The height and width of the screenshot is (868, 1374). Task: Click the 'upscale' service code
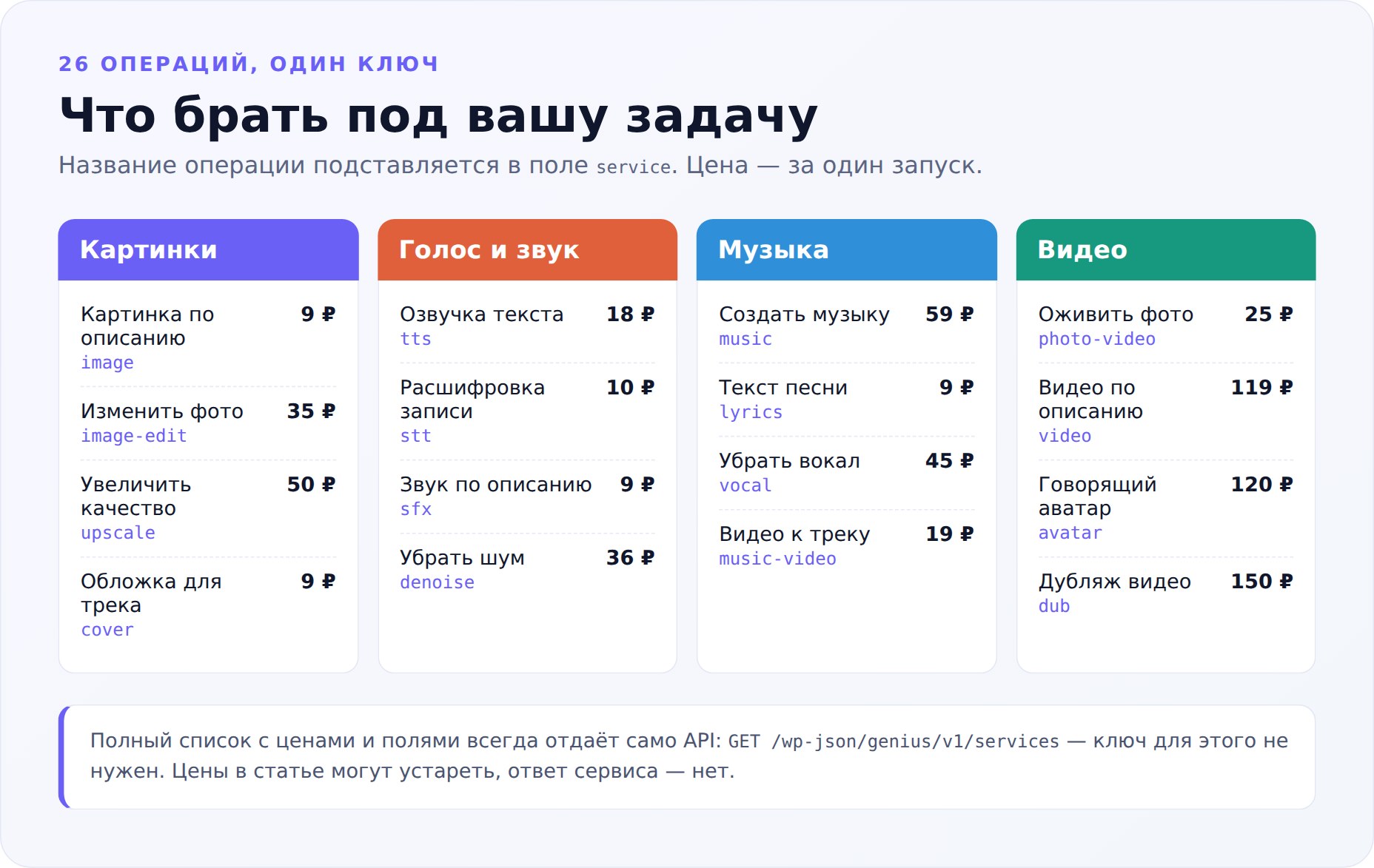pyautogui.click(x=118, y=533)
